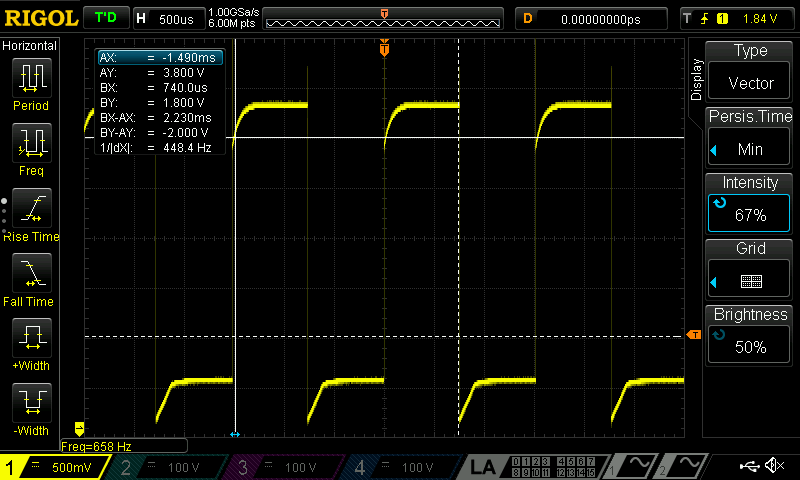Click the Brightness rotary knob icon
The image size is (800, 480).
click(x=719, y=335)
